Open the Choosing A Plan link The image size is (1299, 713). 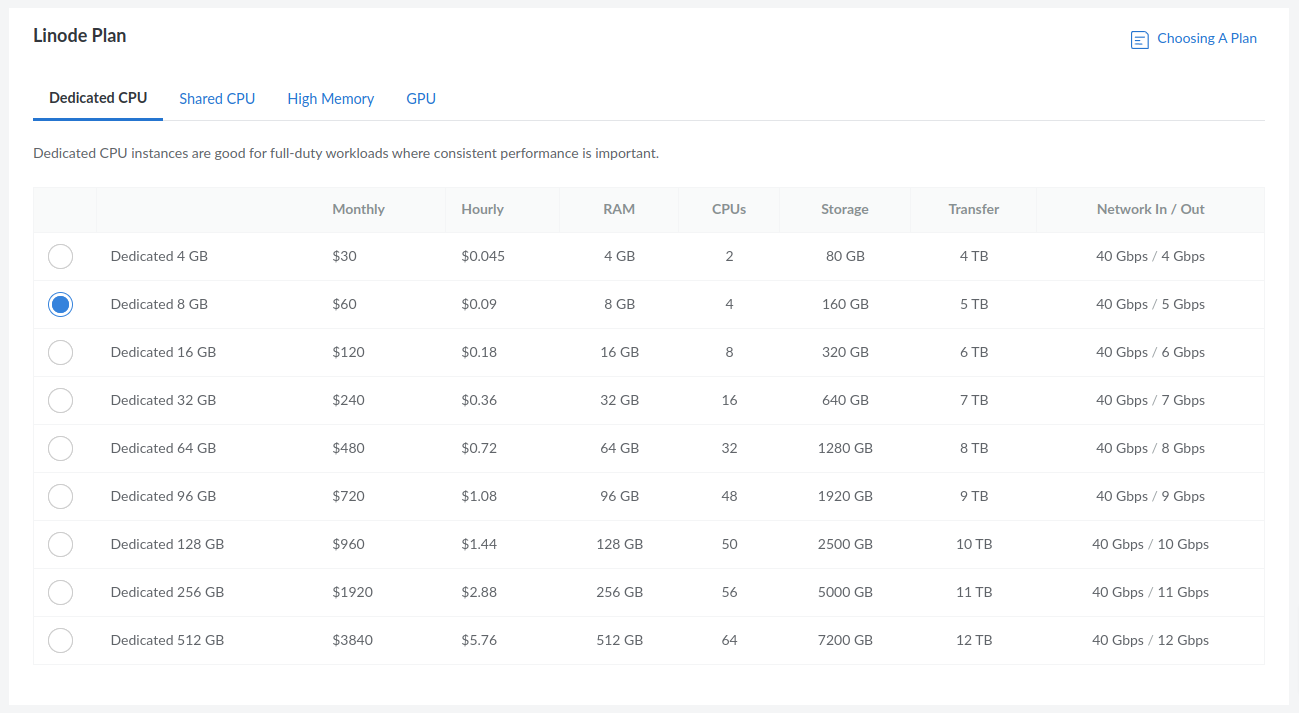click(x=1207, y=38)
